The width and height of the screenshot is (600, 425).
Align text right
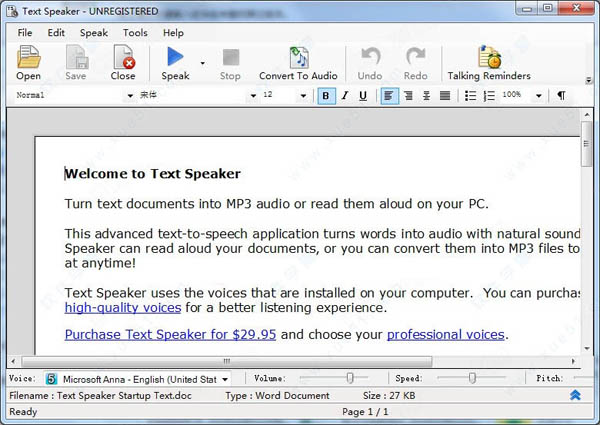(408, 96)
